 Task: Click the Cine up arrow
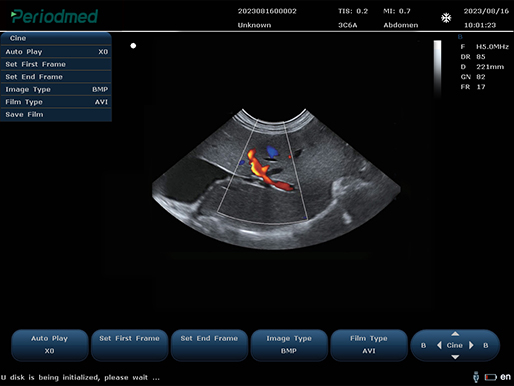tap(455, 334)
